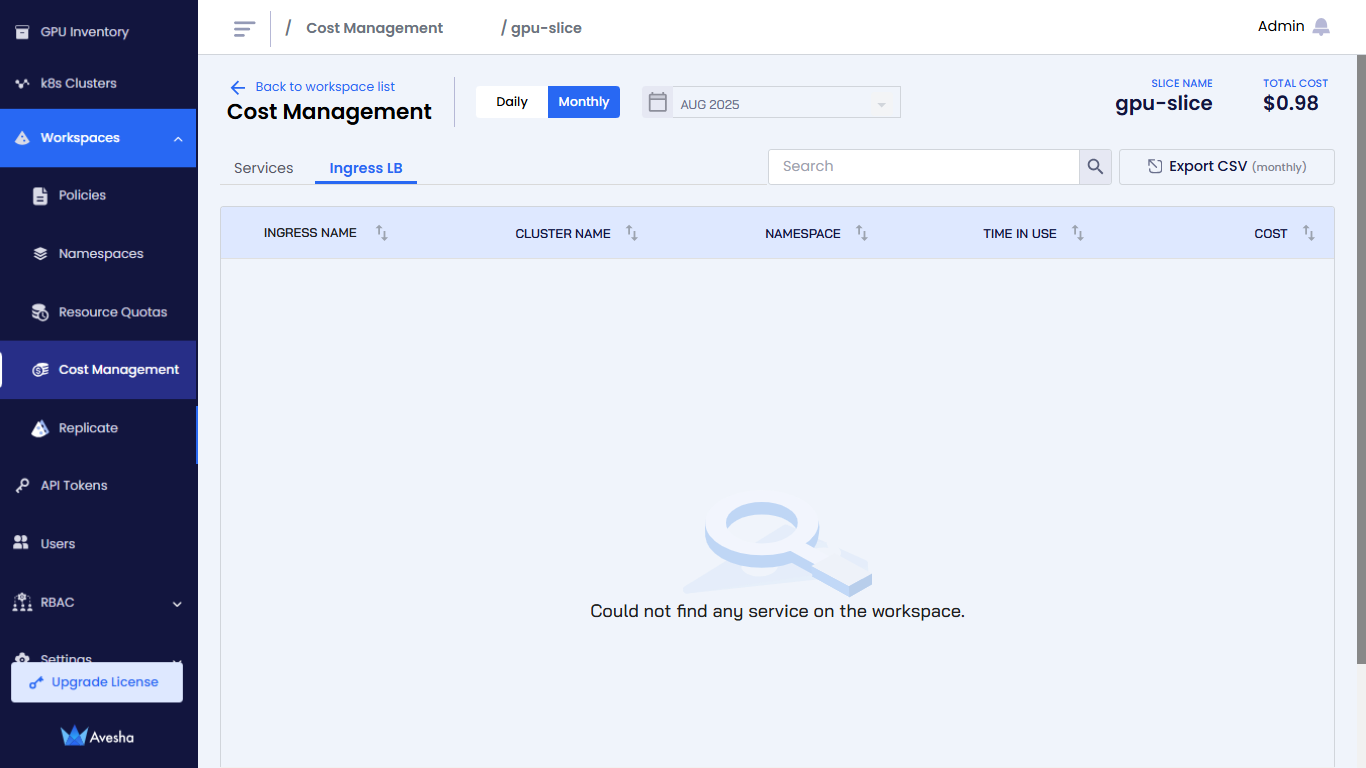Open the AUG 2025 month dropdown
Viewport: 1366px width, 768px height.
786,104
